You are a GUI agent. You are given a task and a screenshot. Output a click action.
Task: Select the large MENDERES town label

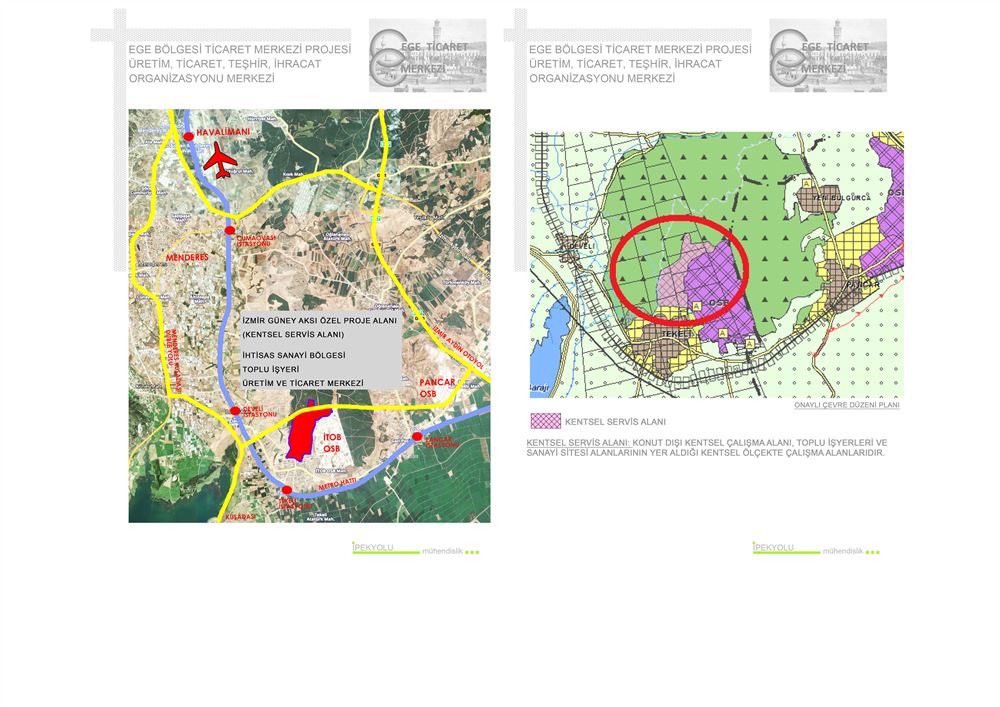pyautogui.click(x=188, y=257)
